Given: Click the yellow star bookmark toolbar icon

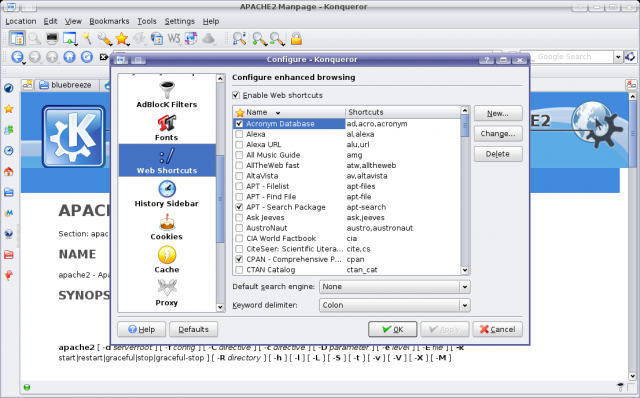Looking at the screenshot, I should [122, 39].
